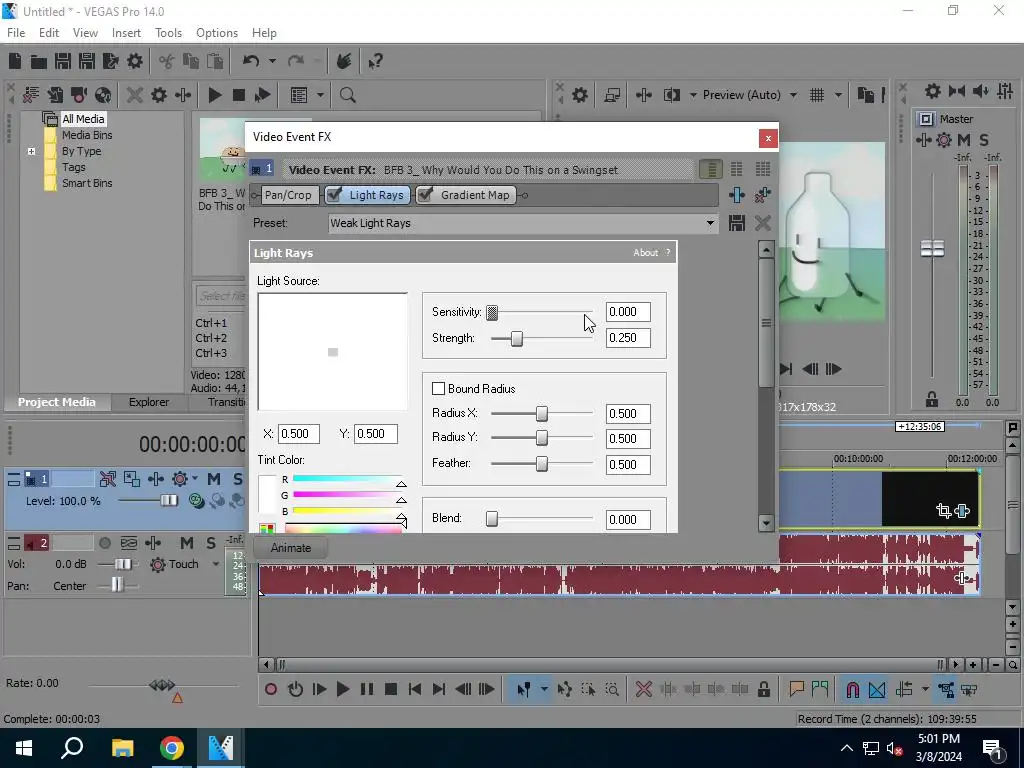Click the Strength slider handle
The image size is (1024, 768).
coord(517,338)
